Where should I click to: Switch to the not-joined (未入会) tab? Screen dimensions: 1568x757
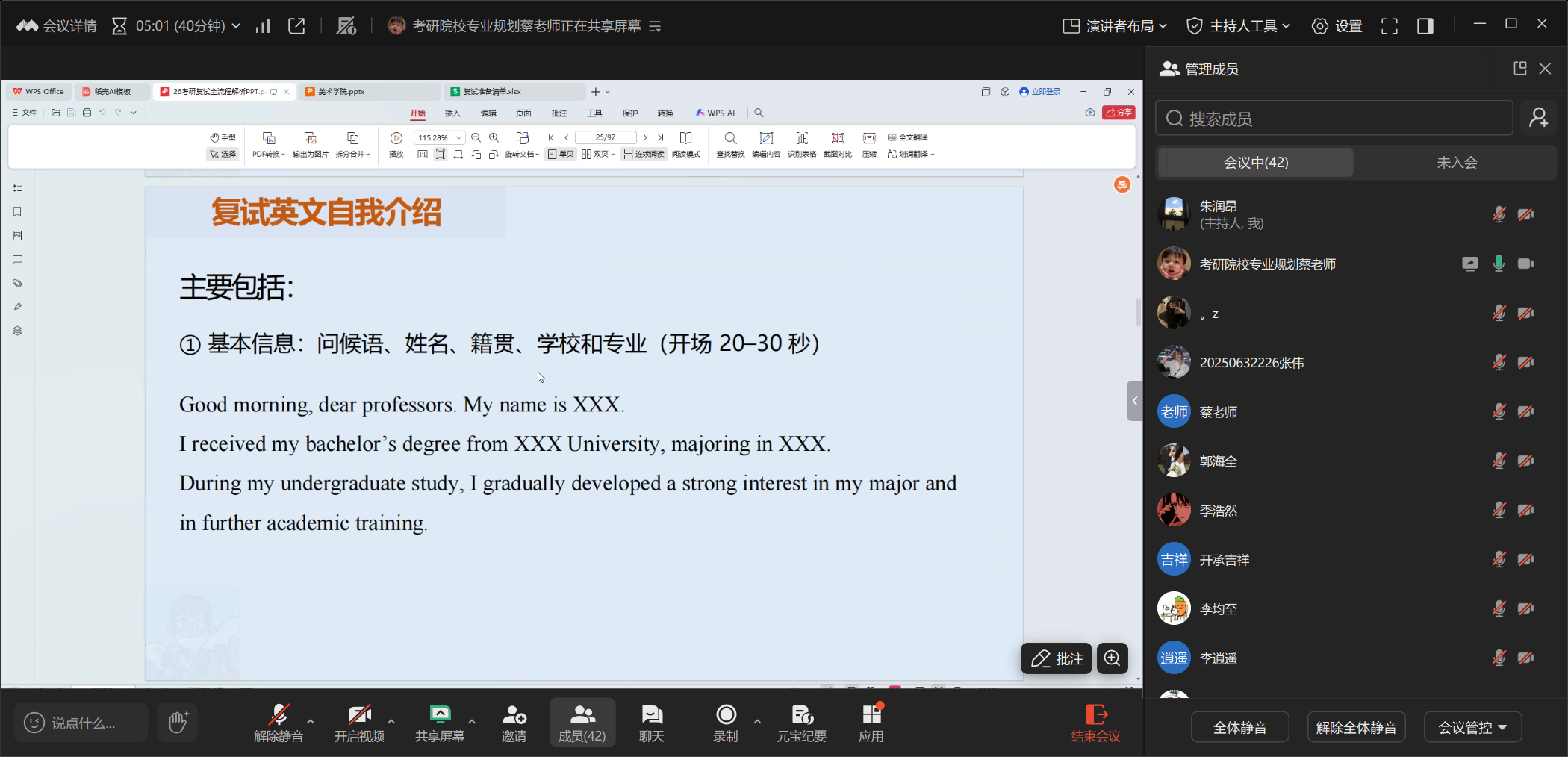[1456, 163]
